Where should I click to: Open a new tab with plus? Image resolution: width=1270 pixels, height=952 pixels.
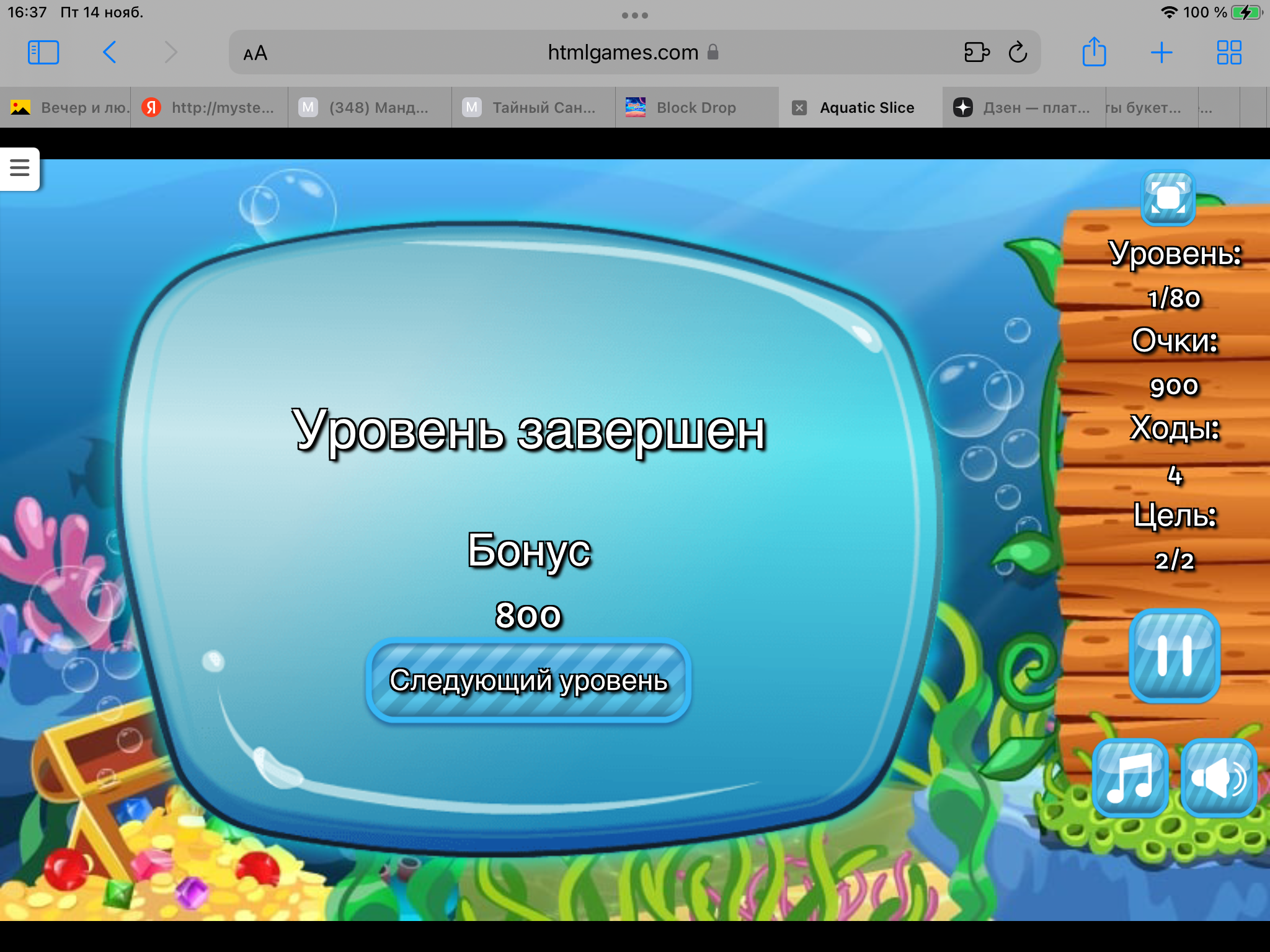[x=1161, y=53]
